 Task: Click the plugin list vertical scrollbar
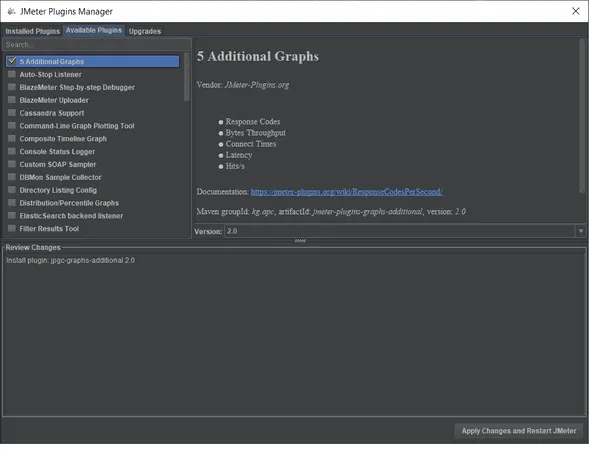(x=187, y=77)
